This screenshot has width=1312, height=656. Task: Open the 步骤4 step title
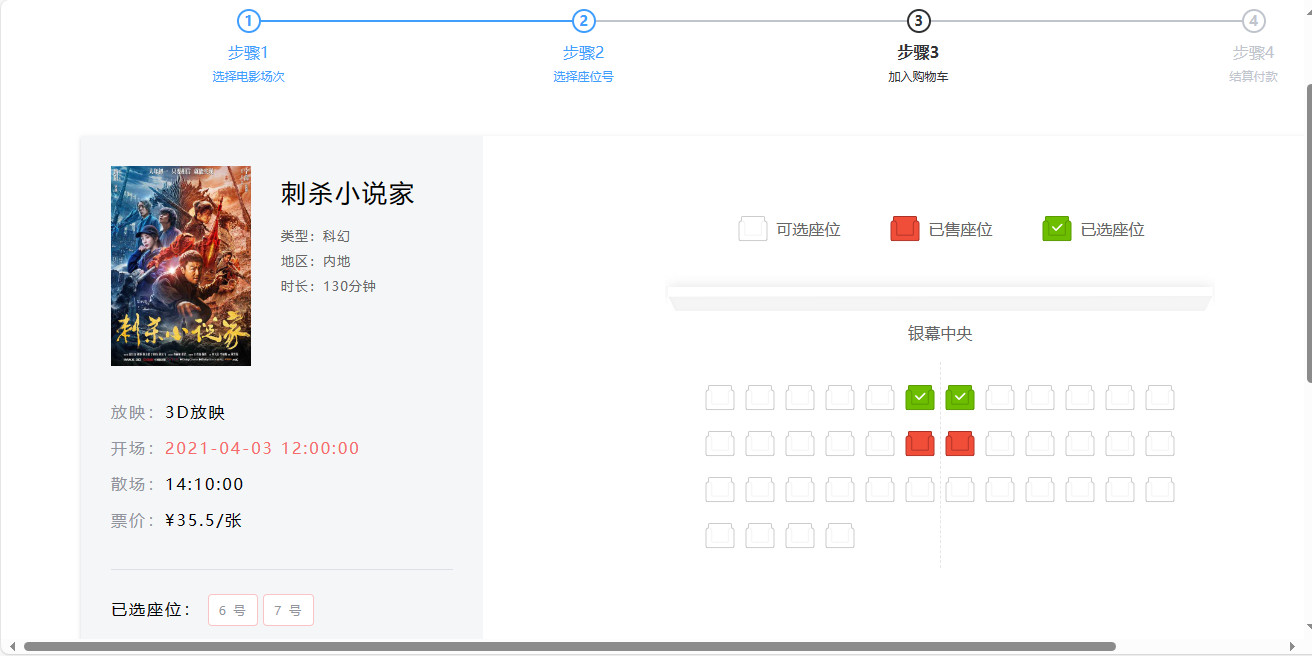pyautogui.click(x=1253, y=53)
